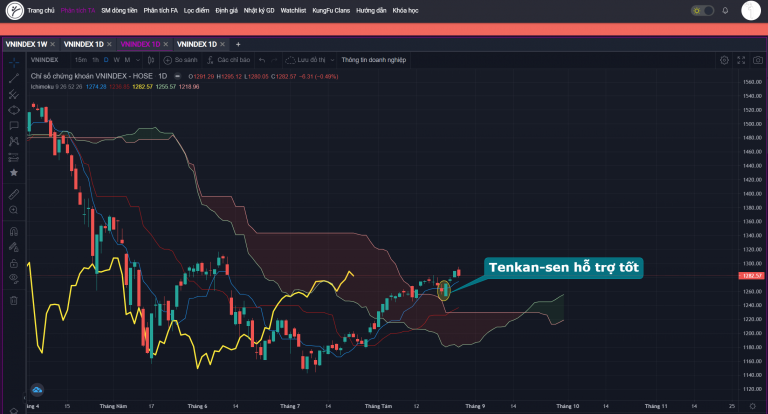768x414 pixels.
Task: Open chart settings gear icon
Action: click(724, 60)
